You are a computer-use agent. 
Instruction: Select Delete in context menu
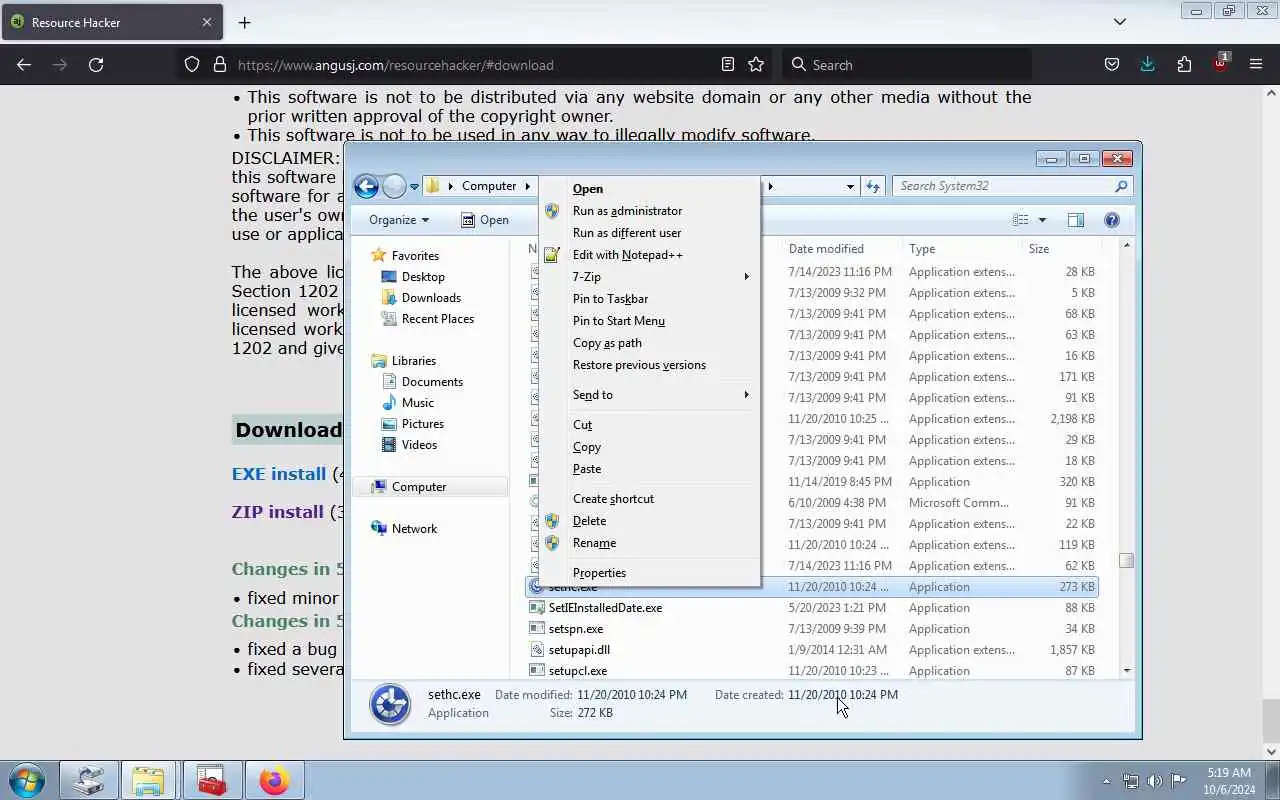pos(650,521)
